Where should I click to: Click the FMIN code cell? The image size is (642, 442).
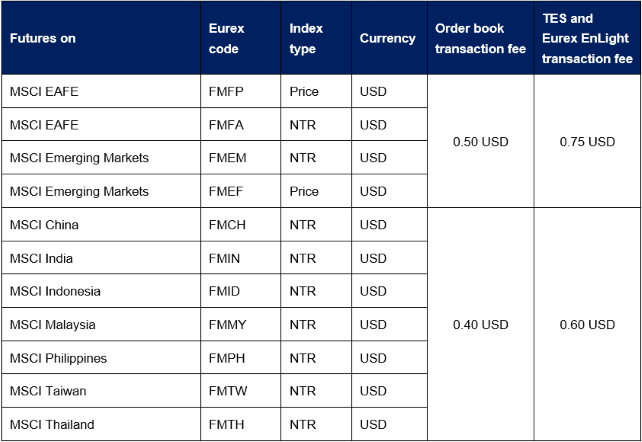point(225,259)
